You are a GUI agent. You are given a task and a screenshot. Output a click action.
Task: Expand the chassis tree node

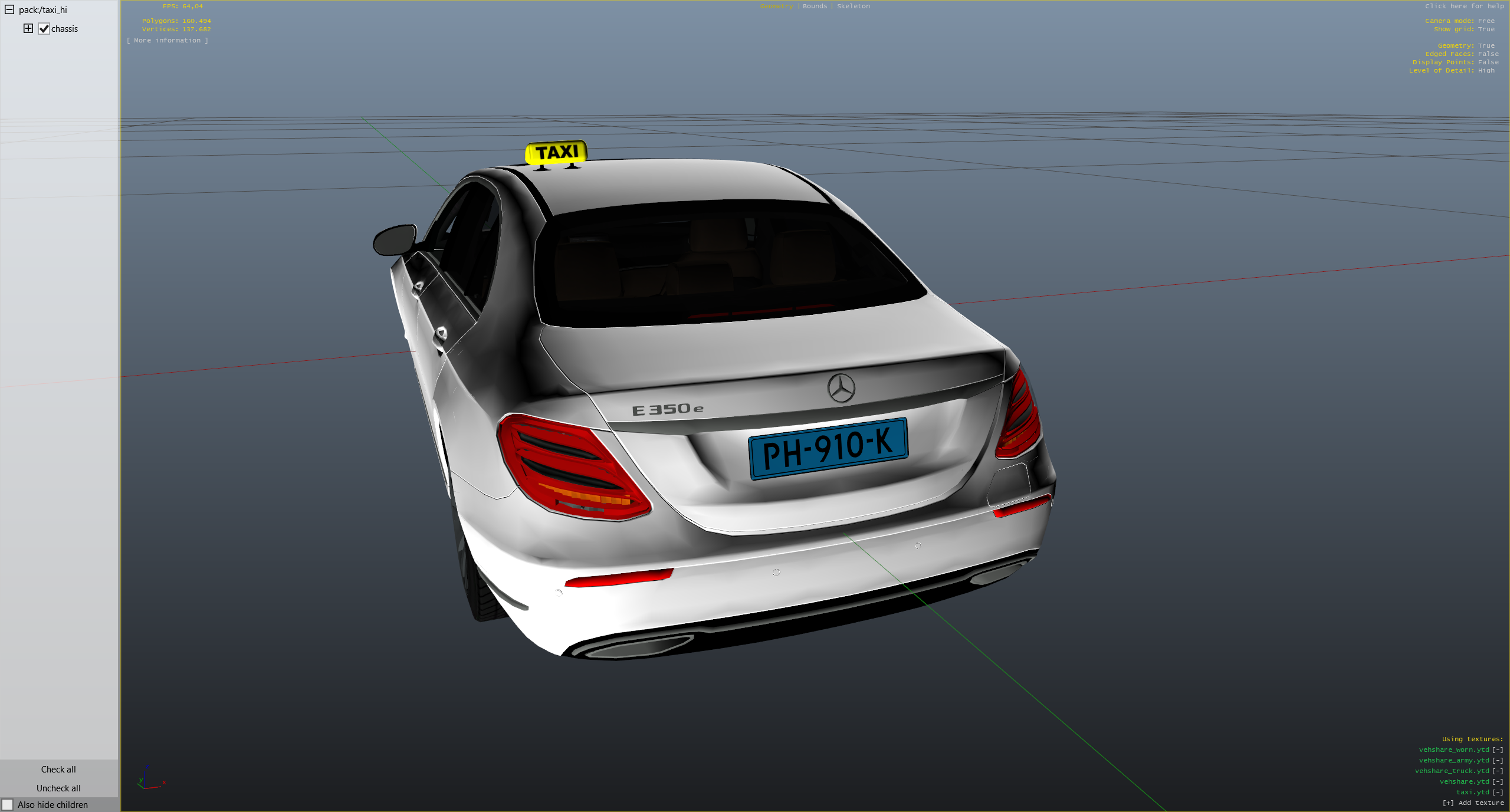point(28,28)
